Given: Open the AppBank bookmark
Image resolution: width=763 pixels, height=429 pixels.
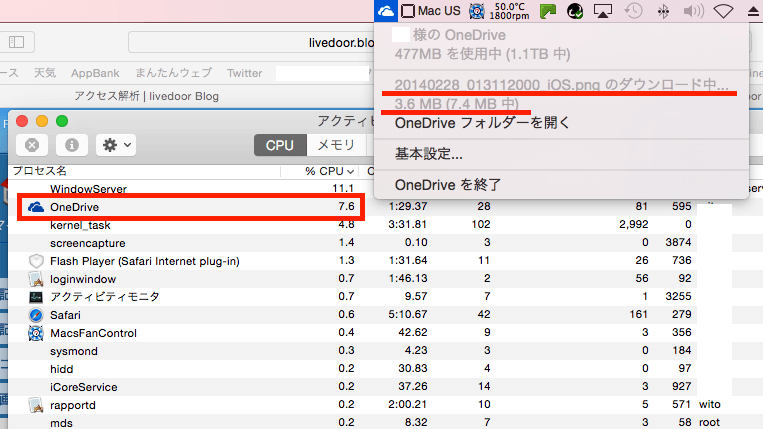Looking at the screenshot, I should click(x=95, y=73).
